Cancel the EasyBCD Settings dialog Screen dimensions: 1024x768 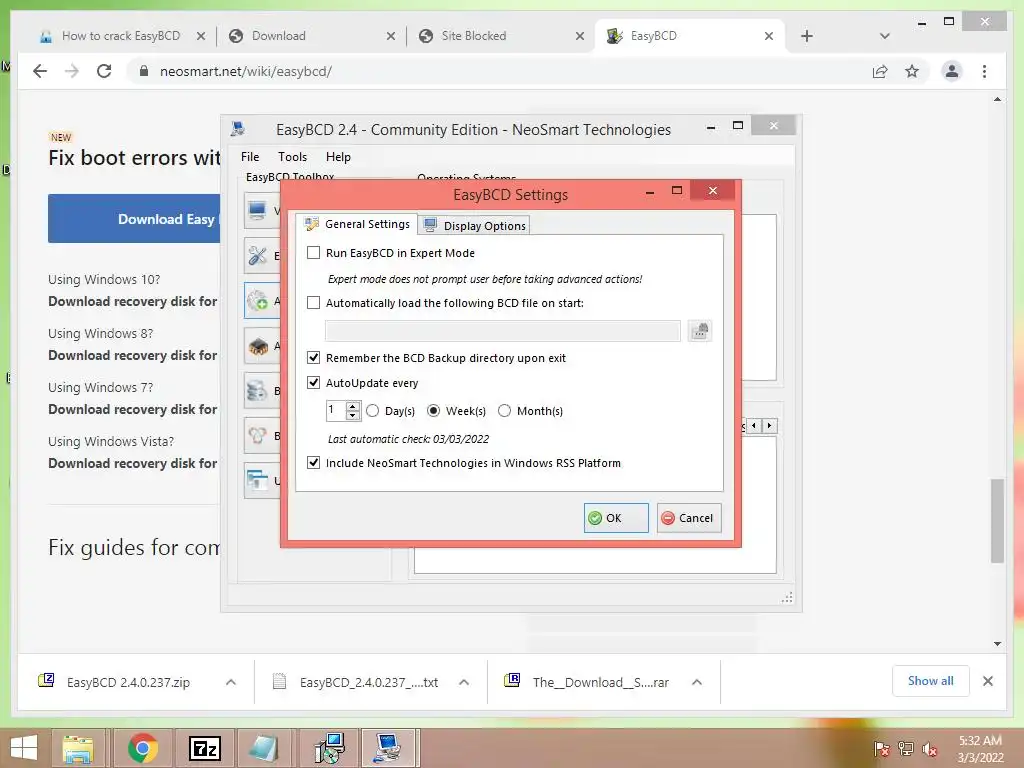(689, 518)
